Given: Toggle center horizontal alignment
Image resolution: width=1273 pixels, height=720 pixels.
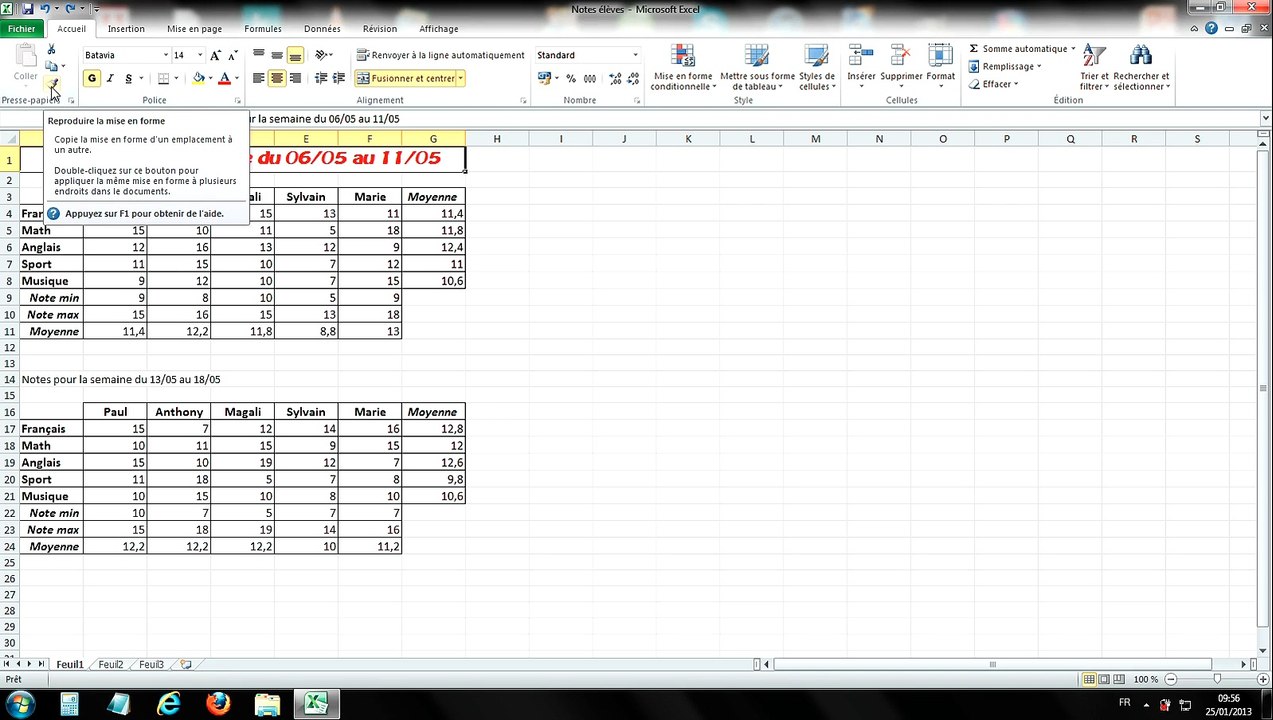Looking at the screenshot, I should pos(277,78).
